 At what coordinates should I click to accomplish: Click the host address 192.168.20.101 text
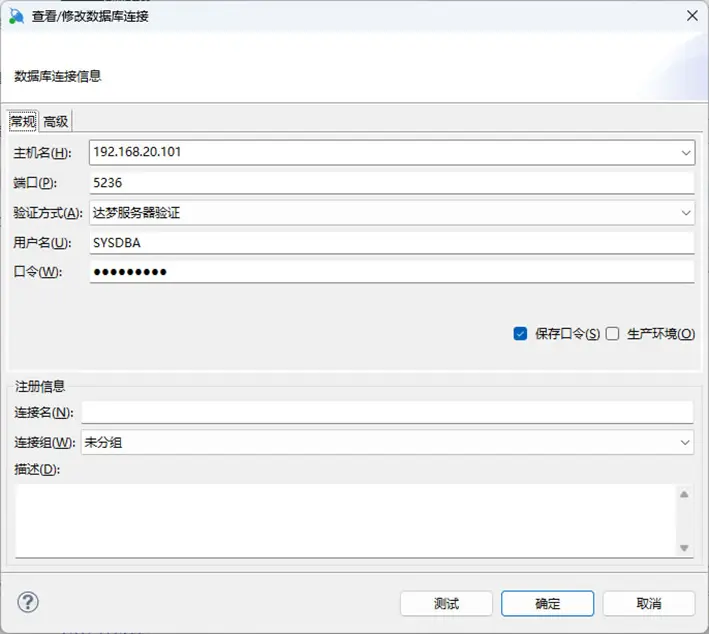tap(137, 152)
